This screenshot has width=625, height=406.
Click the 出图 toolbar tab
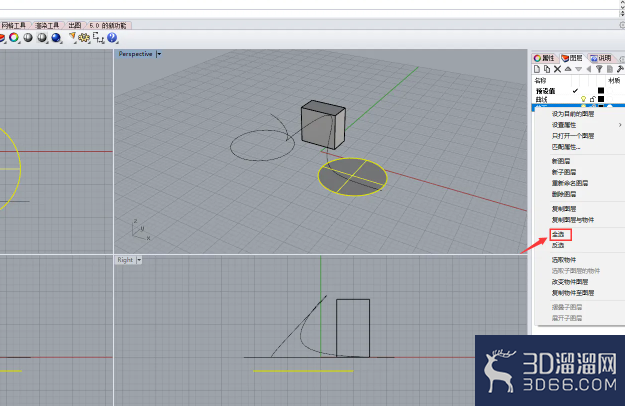pos(75,25)
